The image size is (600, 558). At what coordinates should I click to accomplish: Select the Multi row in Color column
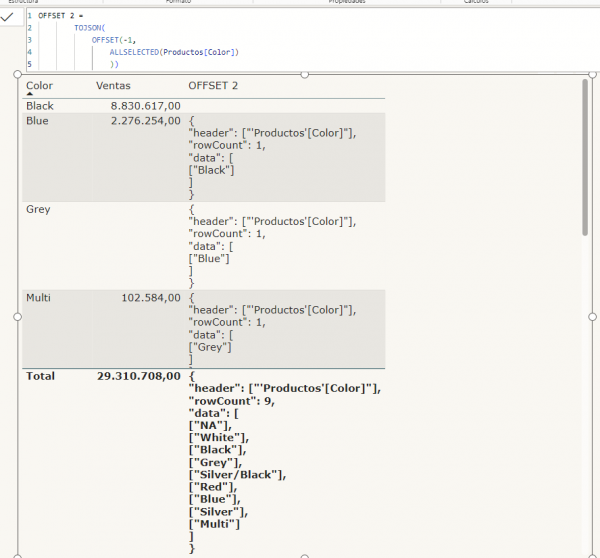(38, 298)
